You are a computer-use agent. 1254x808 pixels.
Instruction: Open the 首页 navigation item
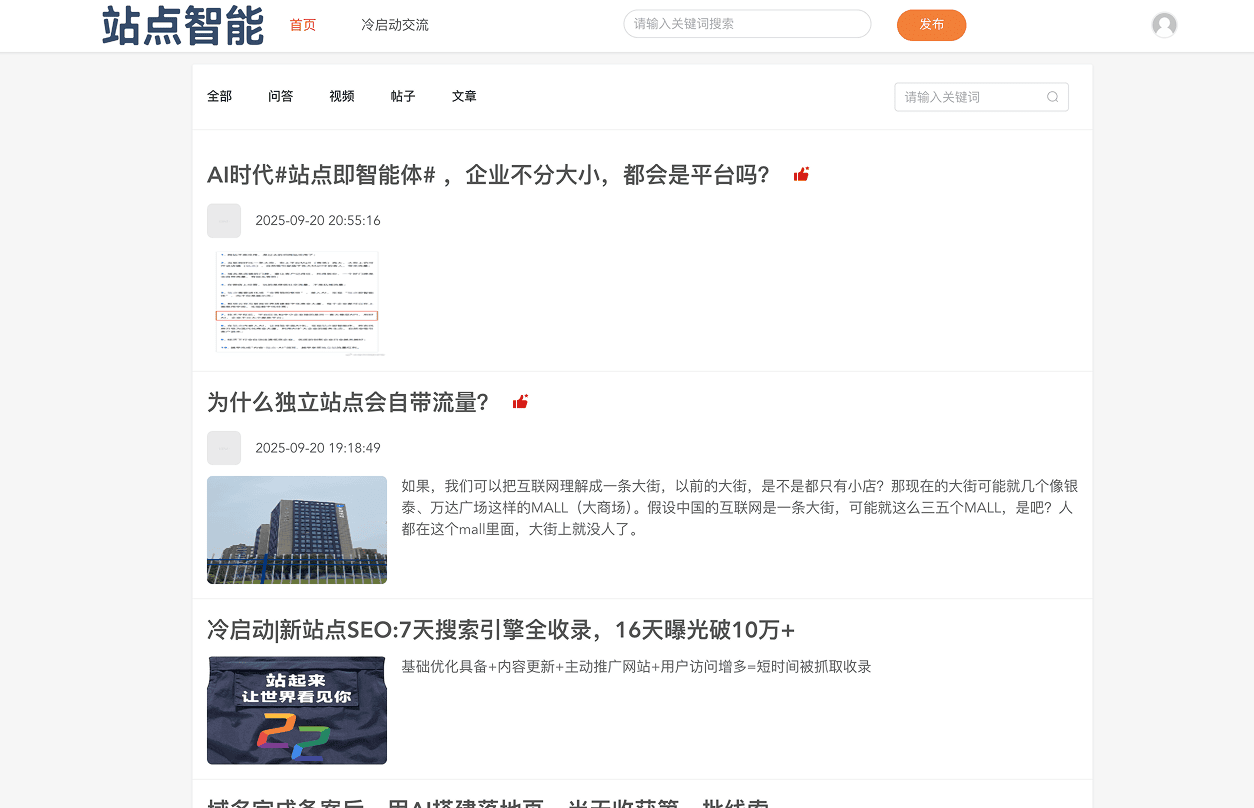pyautogui.click(x=303, y=25)
